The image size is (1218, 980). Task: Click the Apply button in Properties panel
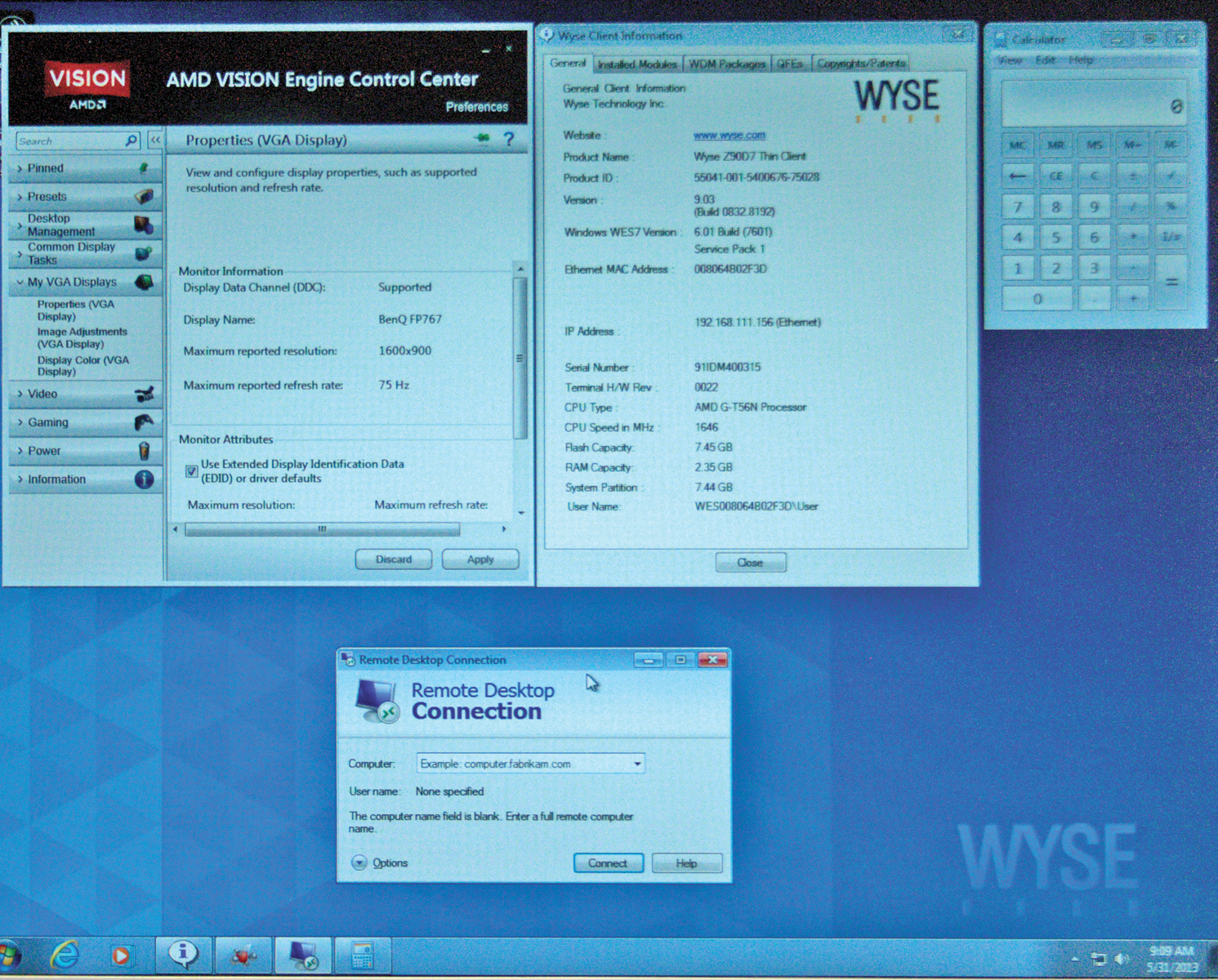[x=480, y=559]
